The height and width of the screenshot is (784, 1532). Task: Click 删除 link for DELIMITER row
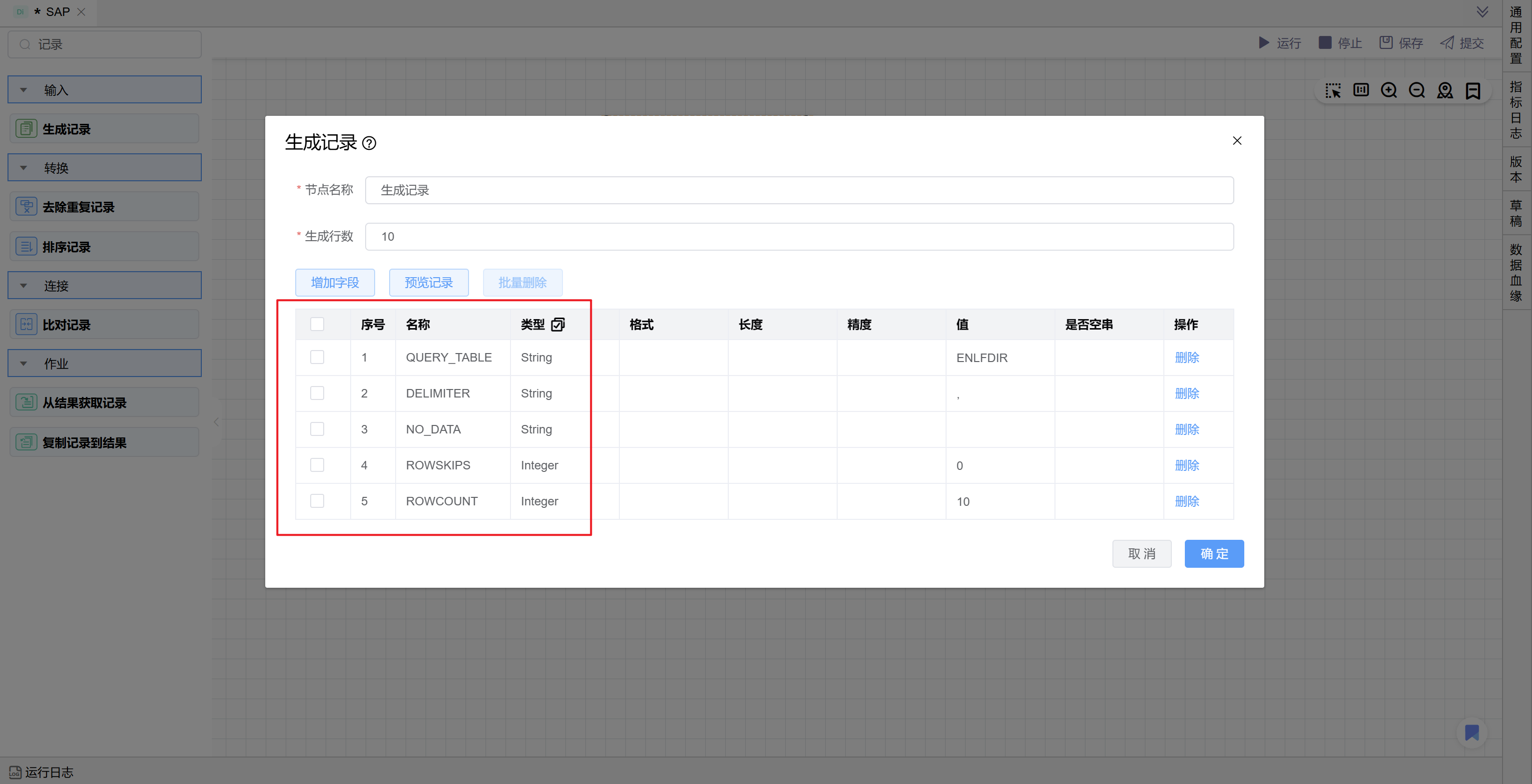coord(1186,393)
